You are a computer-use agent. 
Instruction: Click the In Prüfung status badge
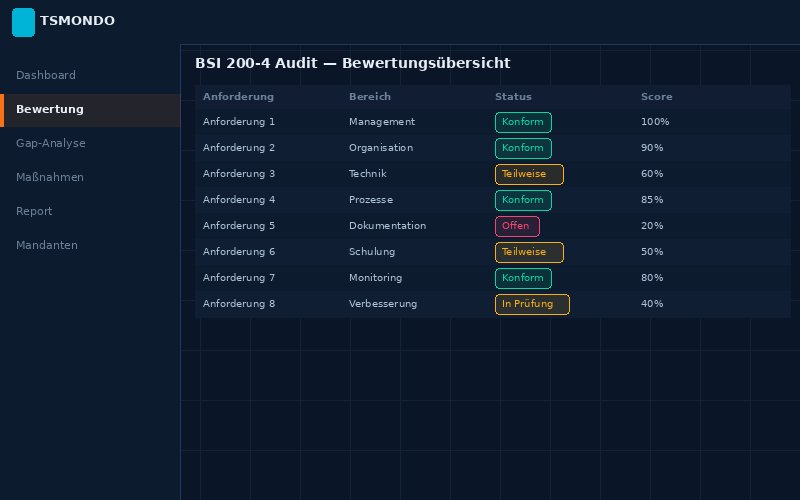click(x=532, y=305)
